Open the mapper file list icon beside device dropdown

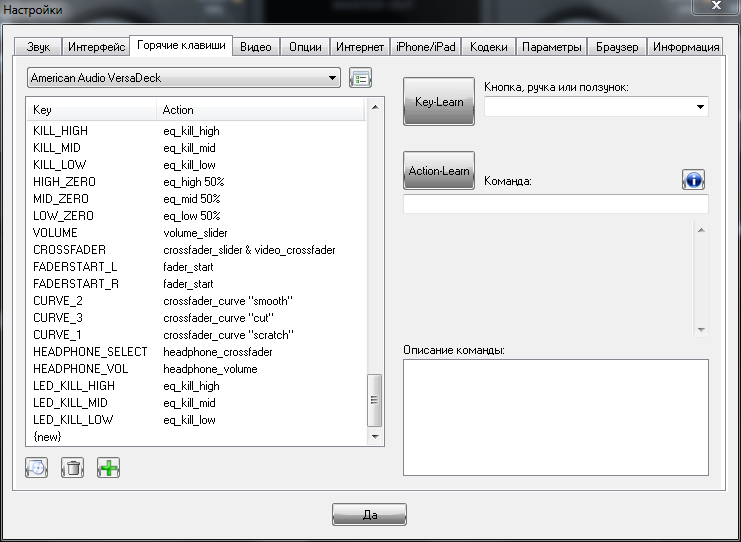click(x=361, y=78)
